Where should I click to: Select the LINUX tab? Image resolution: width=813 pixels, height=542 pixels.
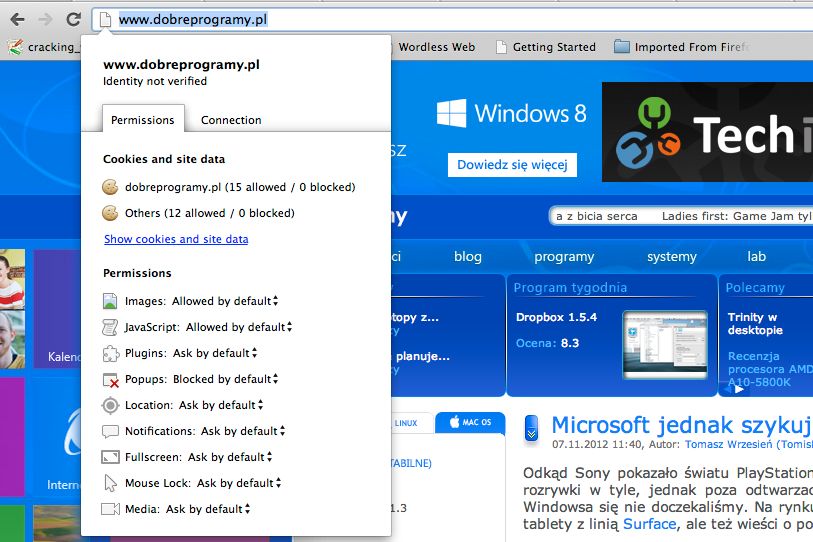pyautogui.click(x=410, y=423)
